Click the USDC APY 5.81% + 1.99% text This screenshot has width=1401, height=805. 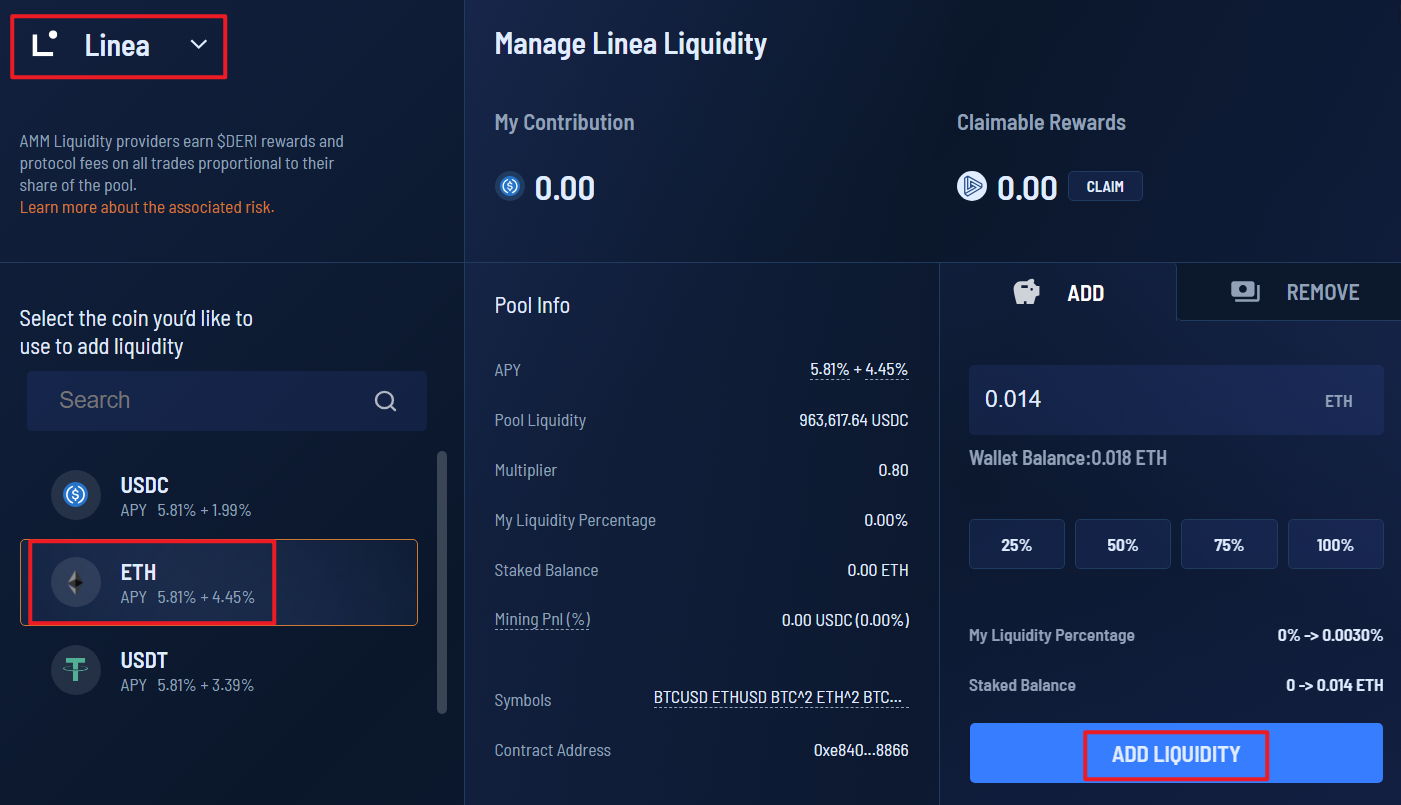[204, 510]
